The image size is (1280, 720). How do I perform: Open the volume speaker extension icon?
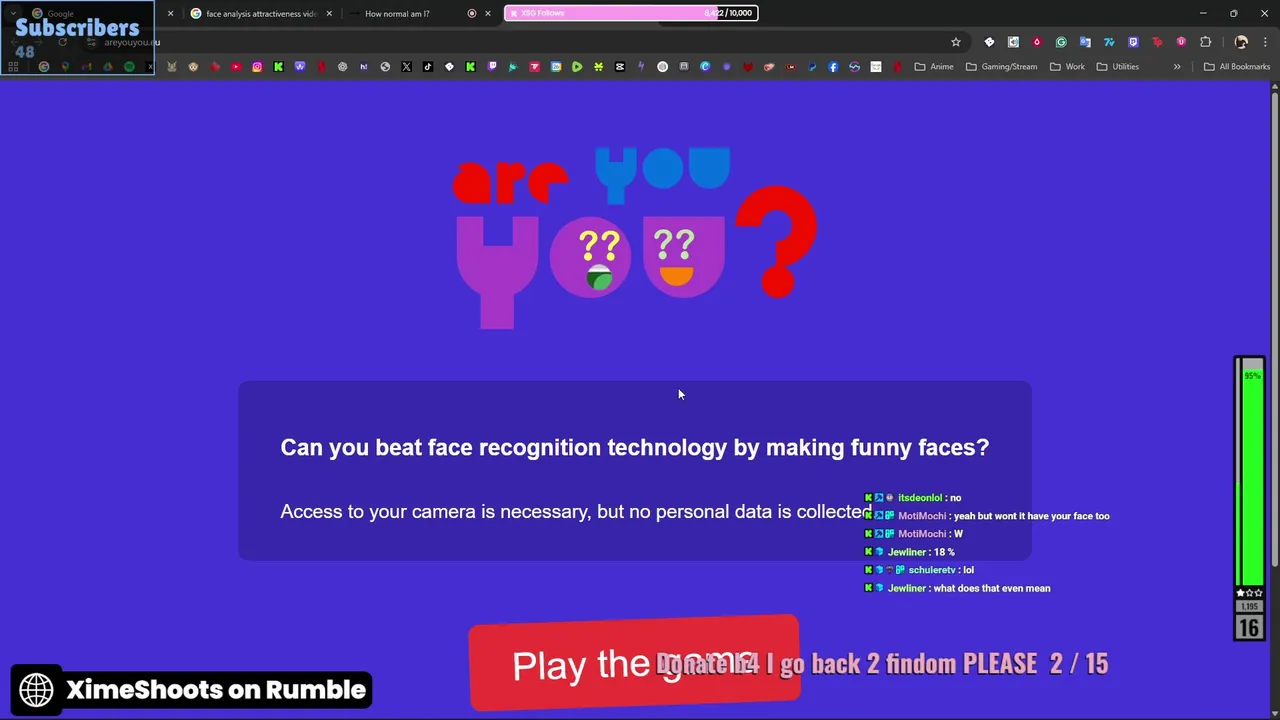1013,42
